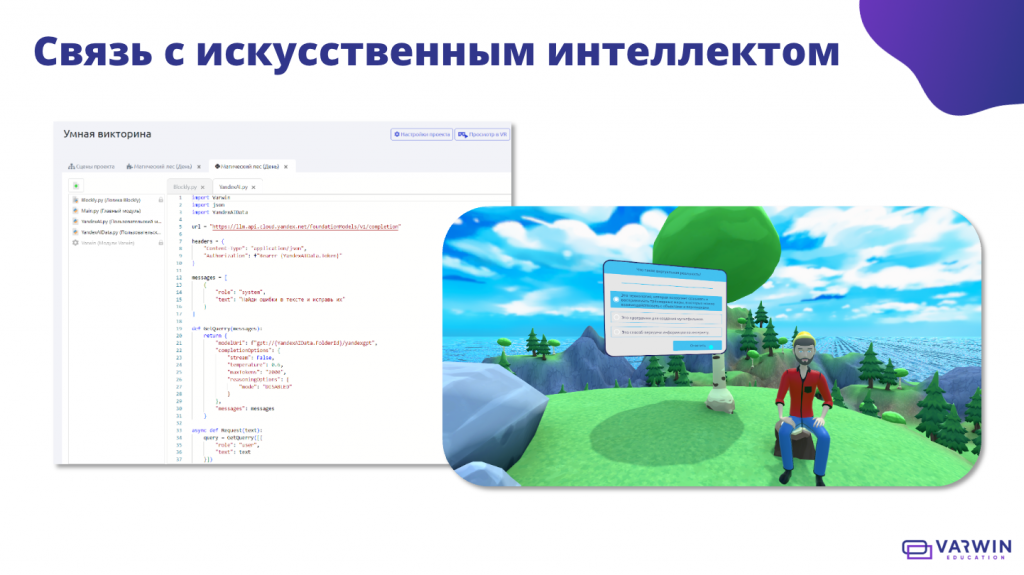Click file icon of YandexAIData.py
The image size is (1024, 575).
[75, 232]
